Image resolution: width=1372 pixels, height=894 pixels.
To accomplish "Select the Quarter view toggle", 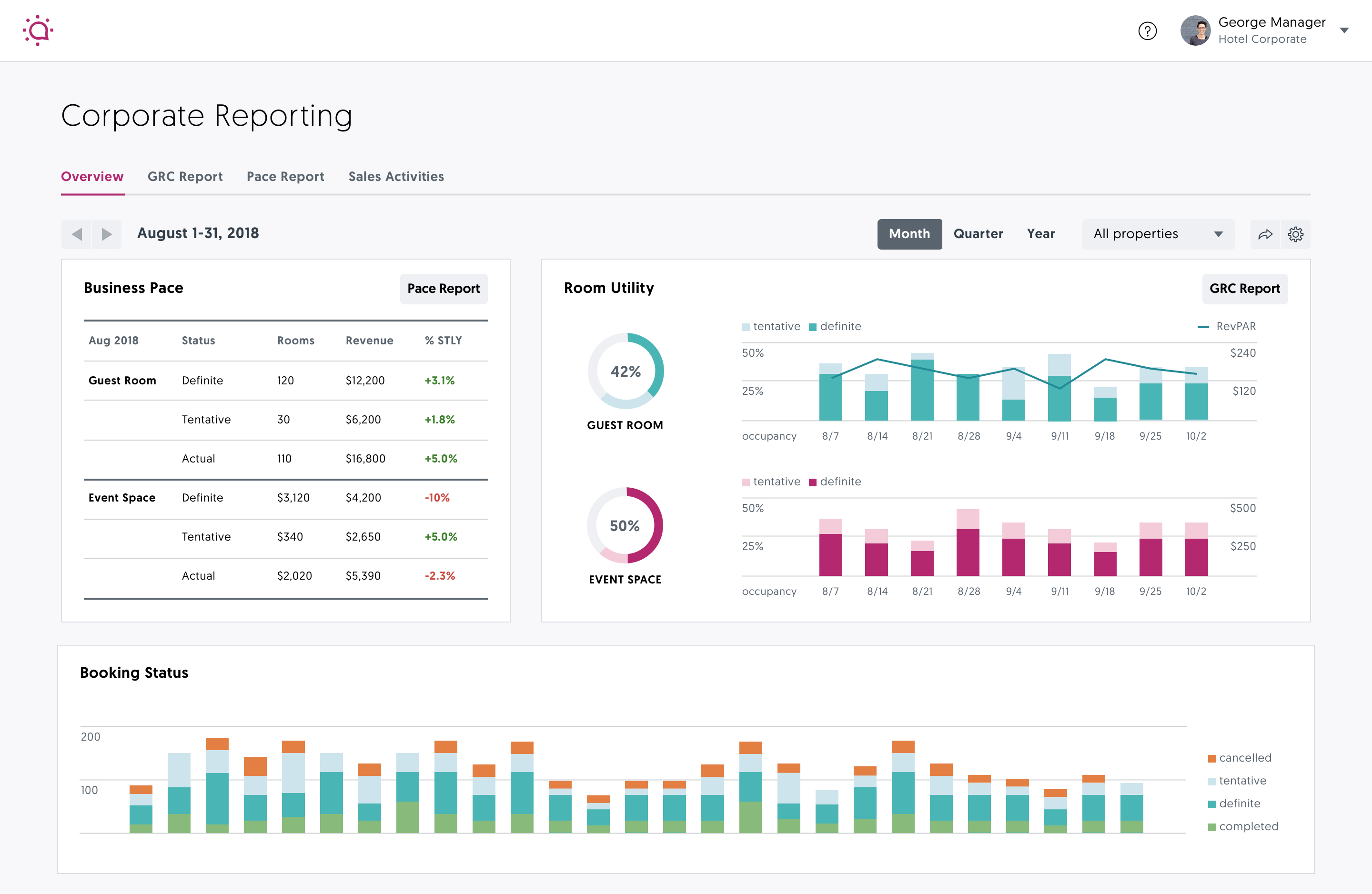I will (x=978, y=233).
